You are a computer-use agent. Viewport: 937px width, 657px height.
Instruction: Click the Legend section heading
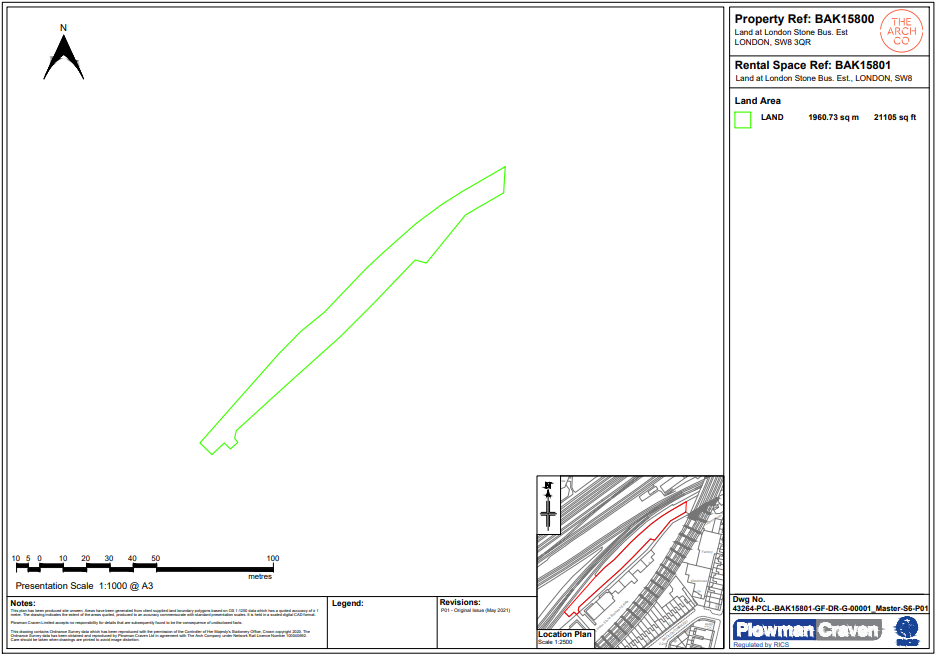(347, 604)
